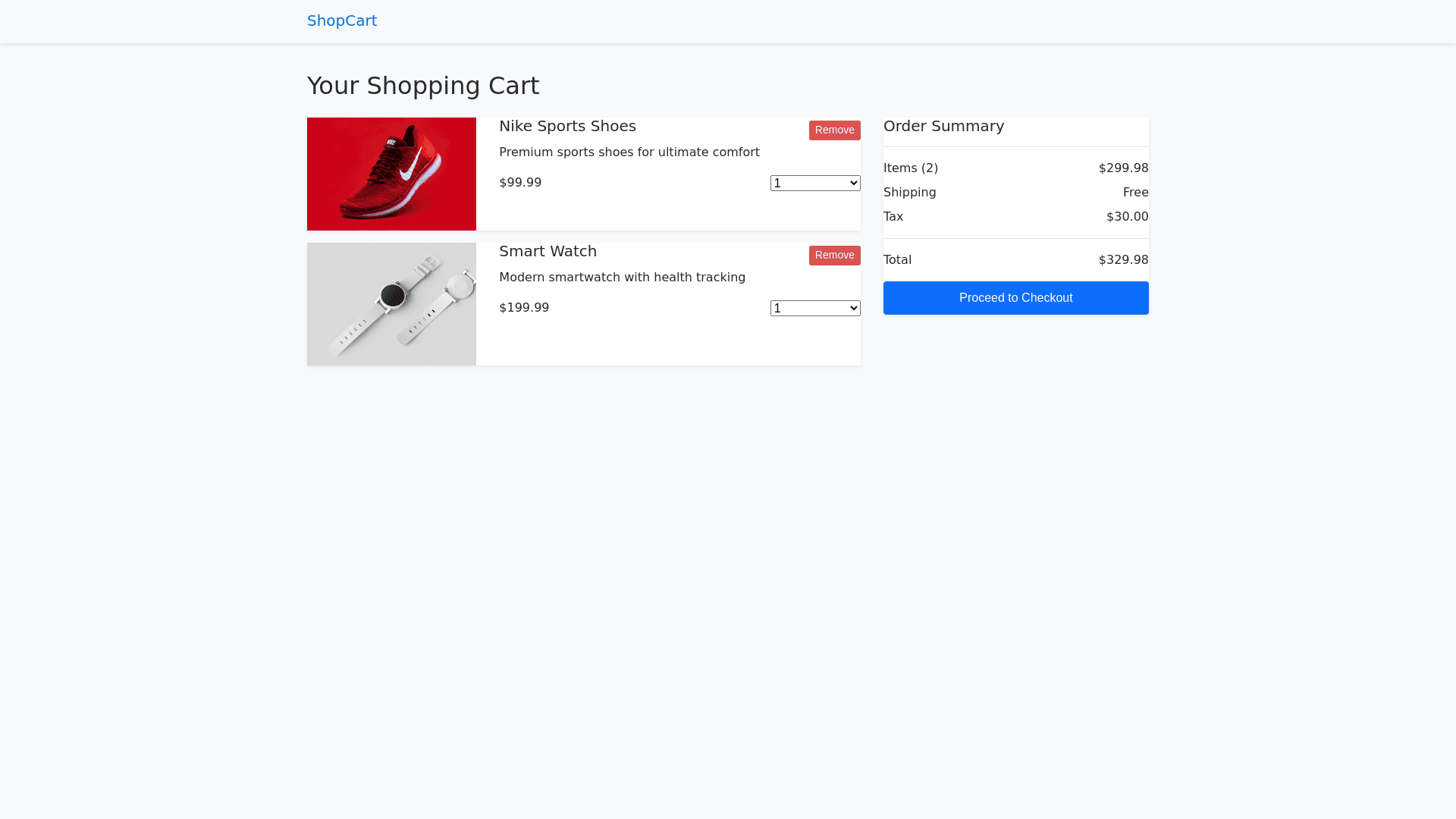Click the $329.98 order total
The image size is (1456, 819).
[1123, 260]
